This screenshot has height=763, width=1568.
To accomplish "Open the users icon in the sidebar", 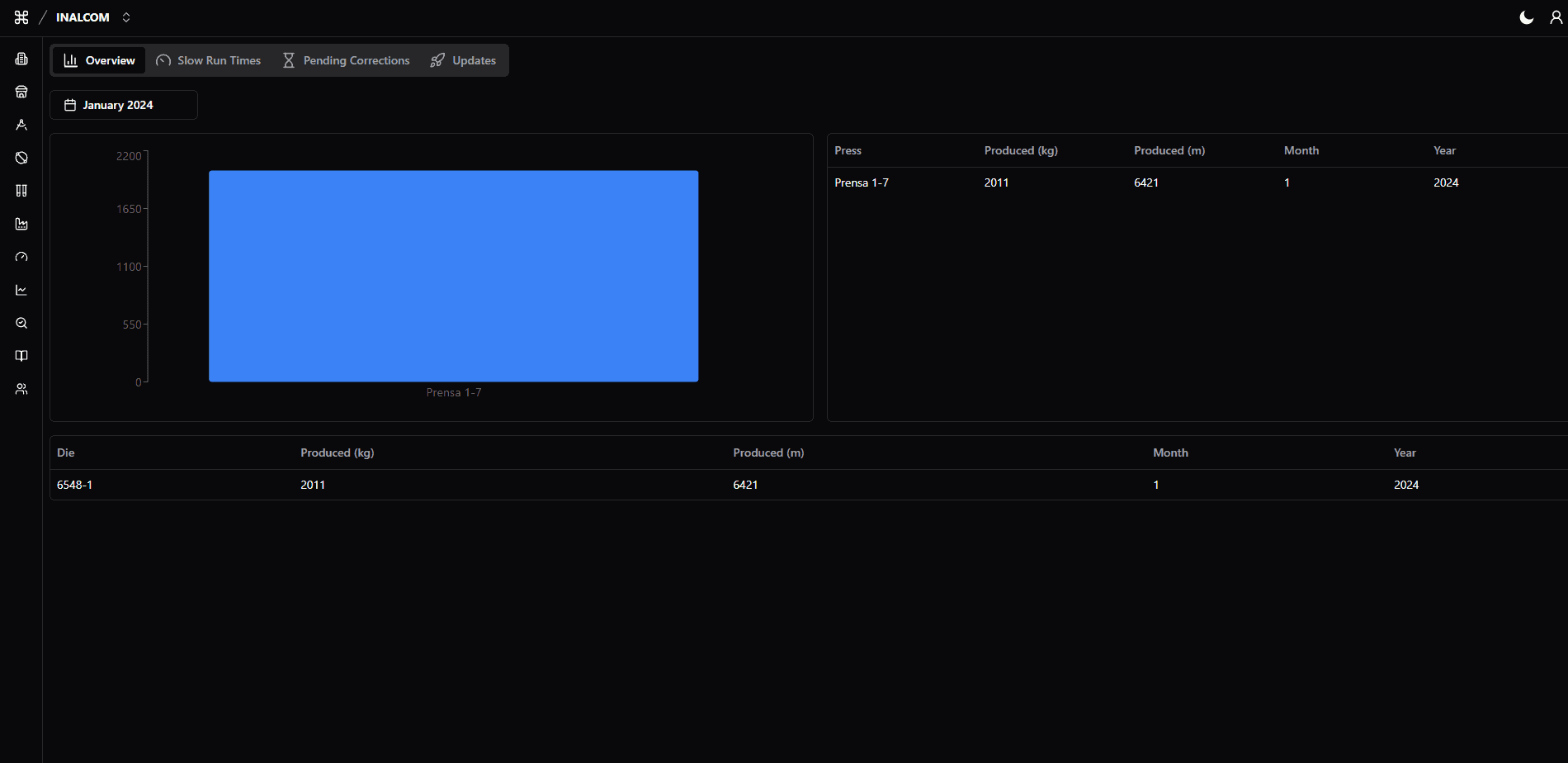I will [21, 389].
